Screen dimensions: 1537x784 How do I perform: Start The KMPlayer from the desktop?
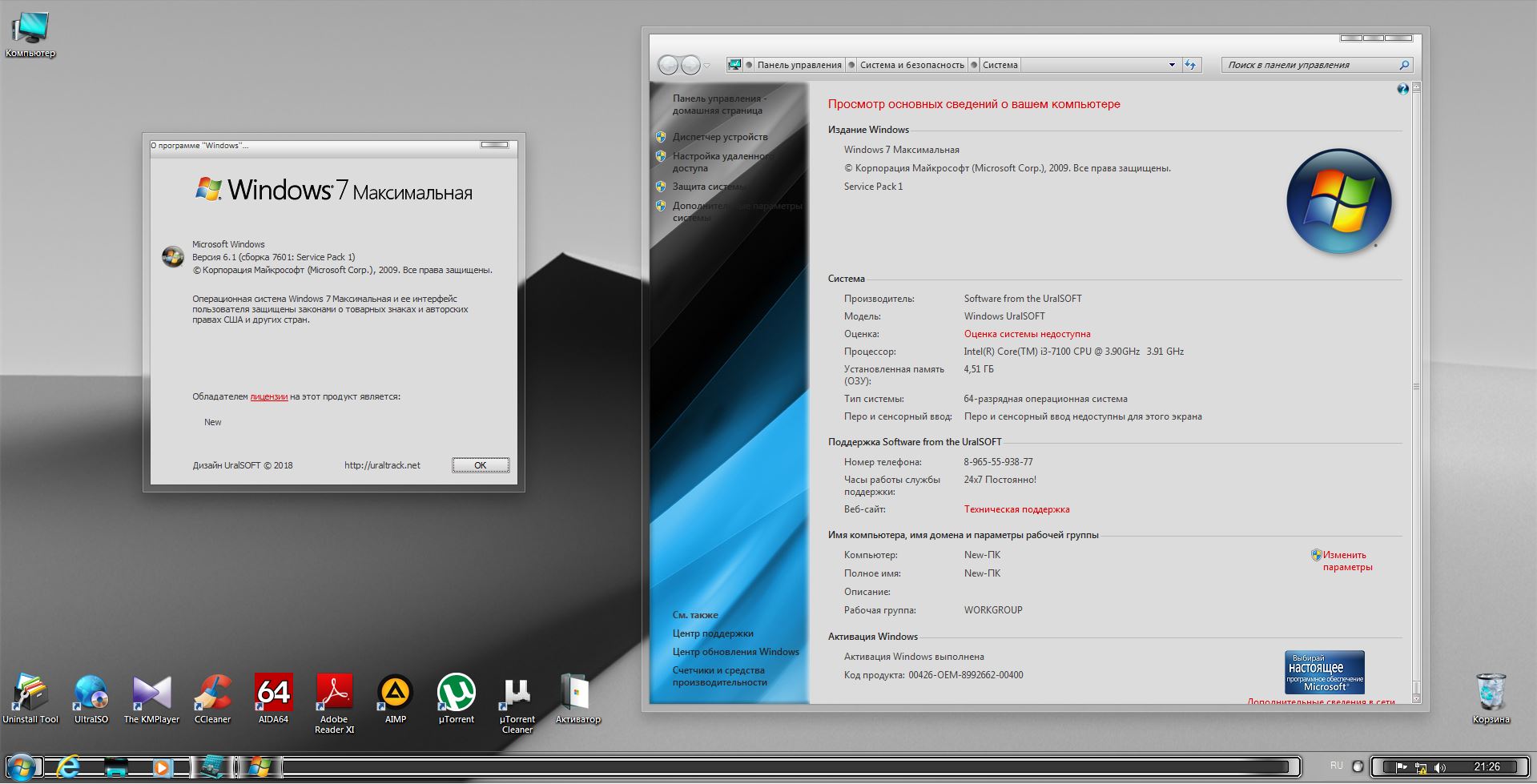(x=151, y=698)
